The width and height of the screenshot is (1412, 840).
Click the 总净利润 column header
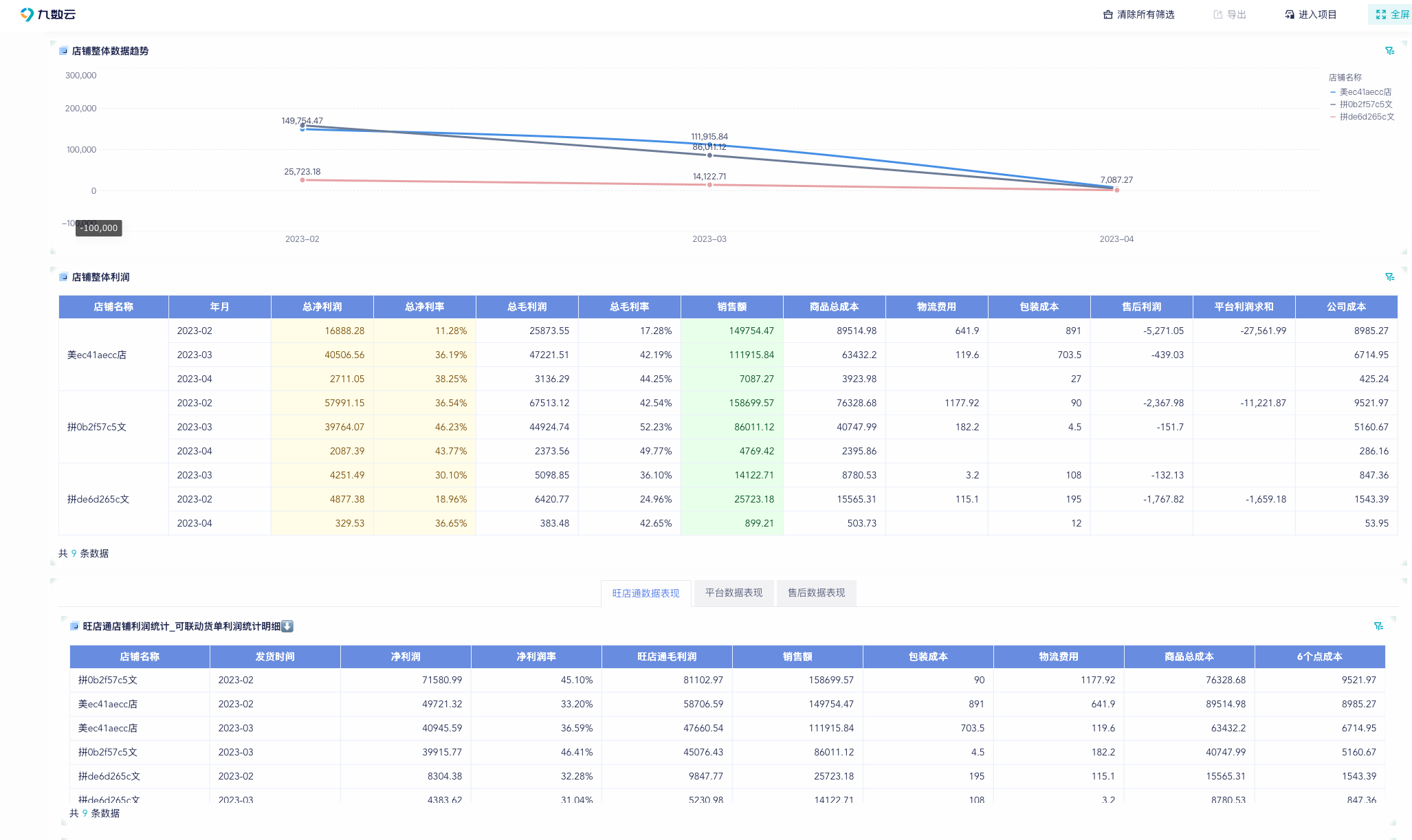[322, 307]
